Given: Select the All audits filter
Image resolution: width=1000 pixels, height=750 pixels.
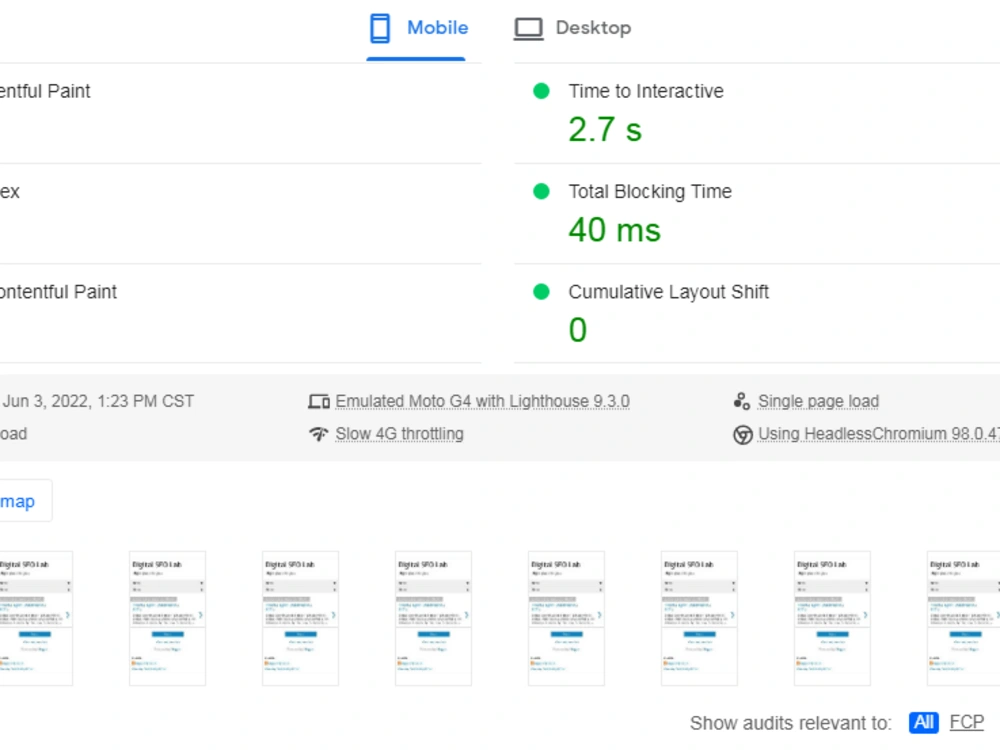Looking at the screenshot, I should point(923,723).
